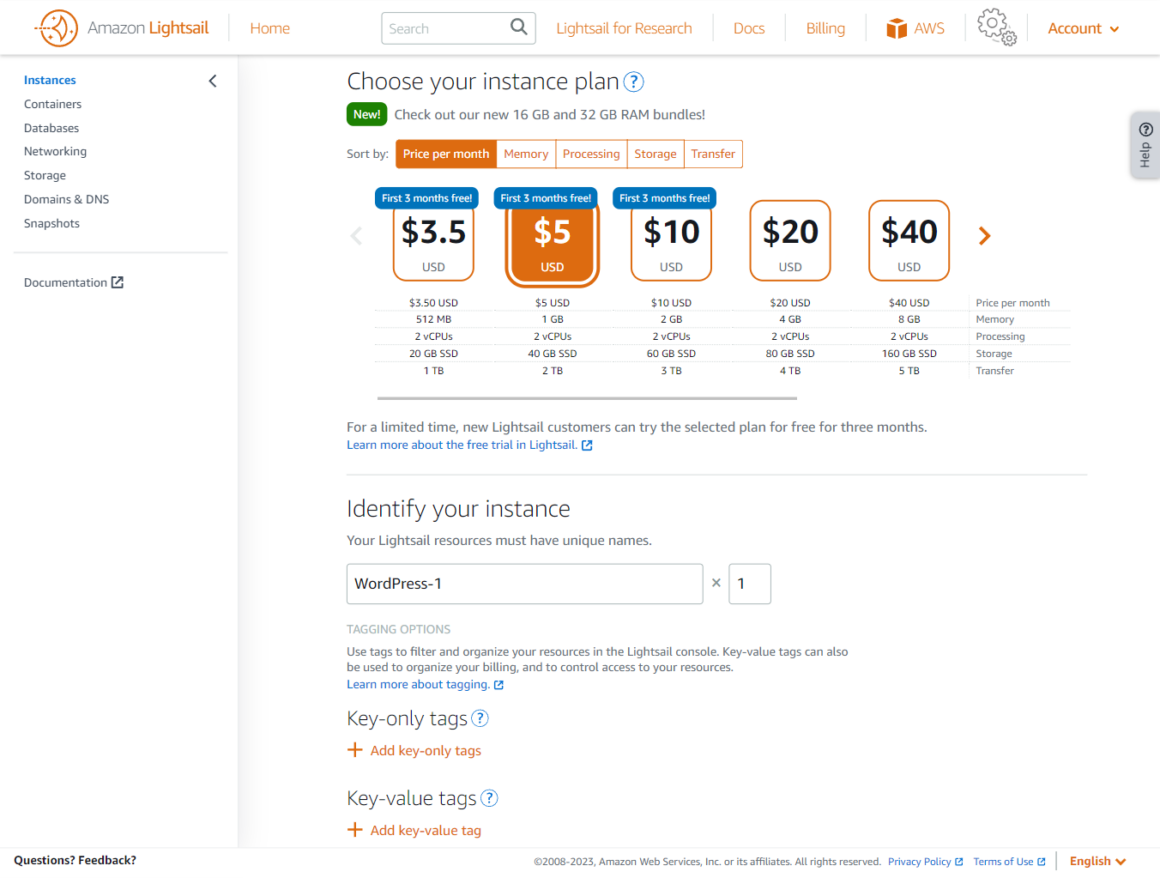The image size is (1160, 878).
Task: Open the free trial learn more link
Action: coord(462,444)
